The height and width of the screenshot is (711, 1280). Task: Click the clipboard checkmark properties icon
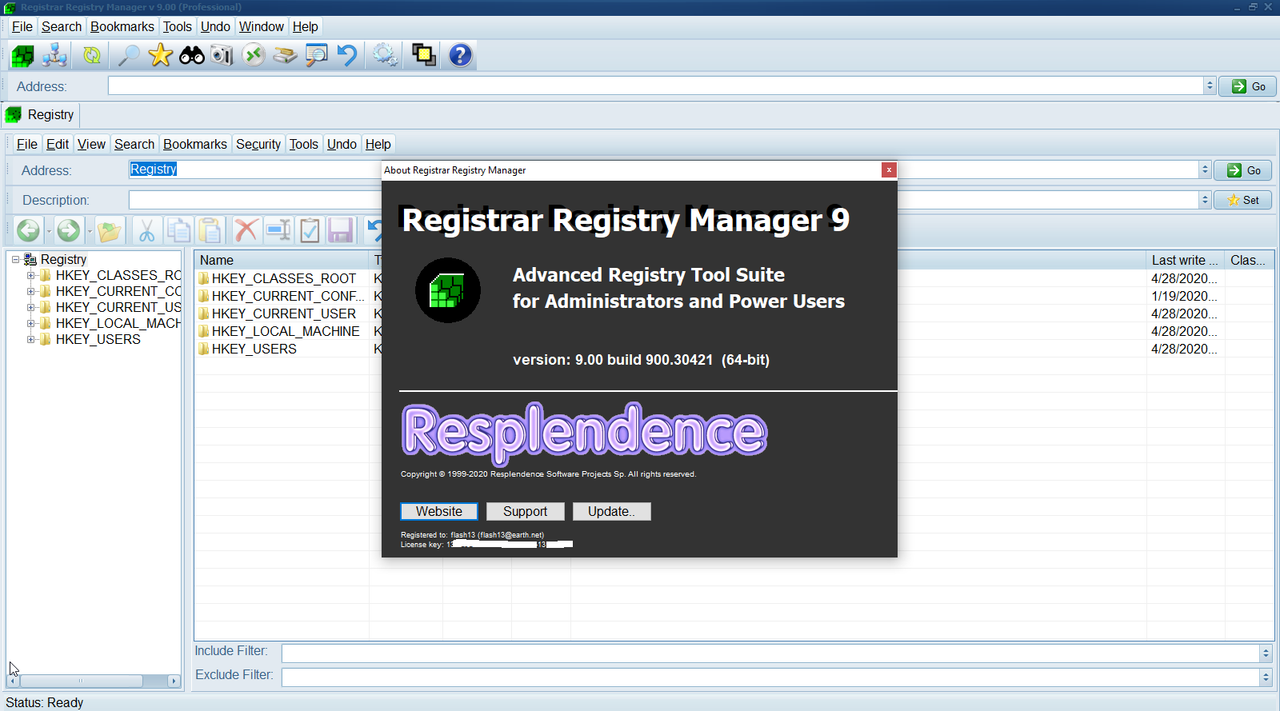310,231
